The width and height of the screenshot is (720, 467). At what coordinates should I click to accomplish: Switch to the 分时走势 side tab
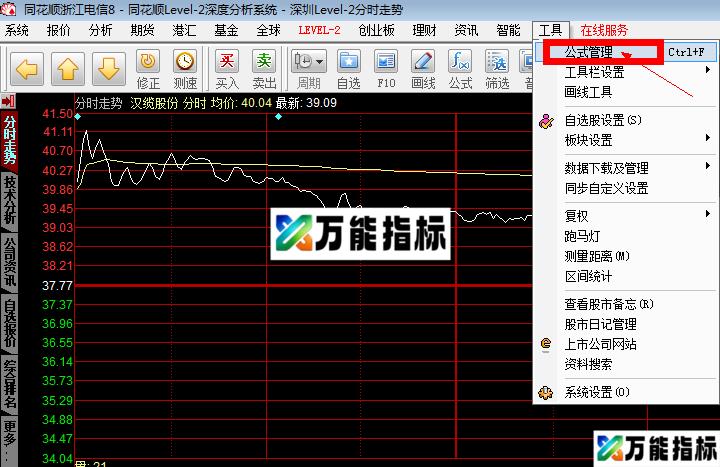click(10, 140)
